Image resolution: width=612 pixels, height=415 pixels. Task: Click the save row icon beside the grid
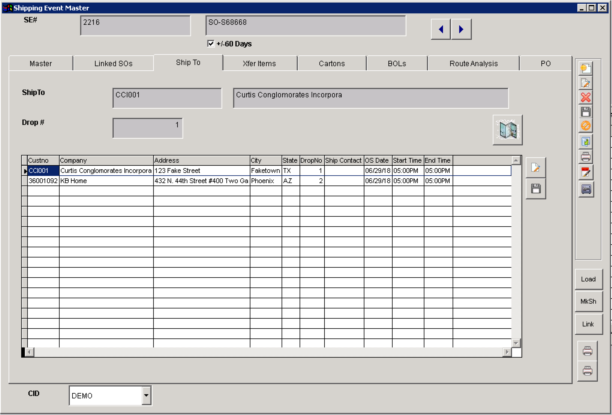pyautogui.click(x=535, y=188)
